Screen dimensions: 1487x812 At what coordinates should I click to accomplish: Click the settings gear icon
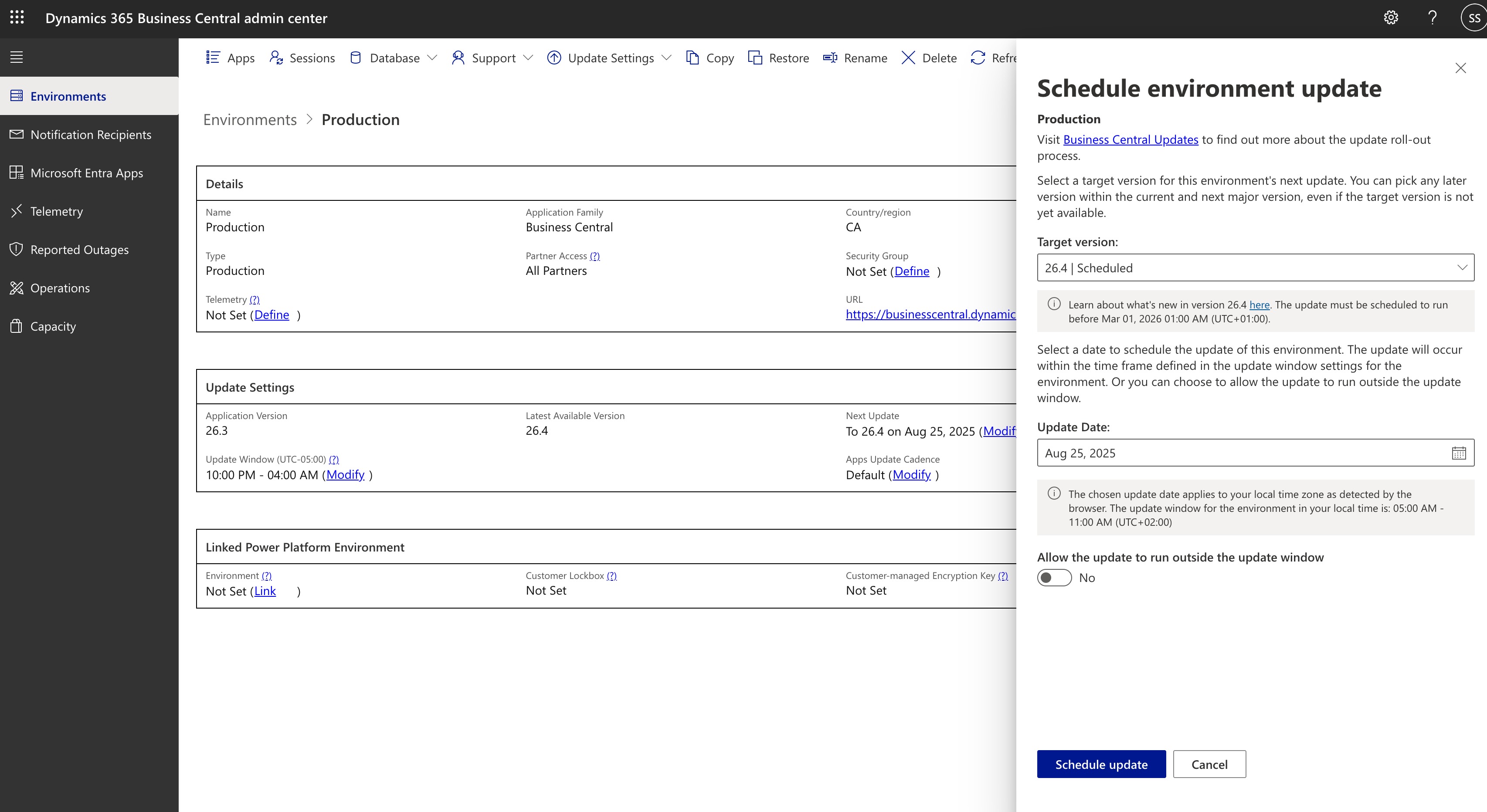click(1391, 18)
